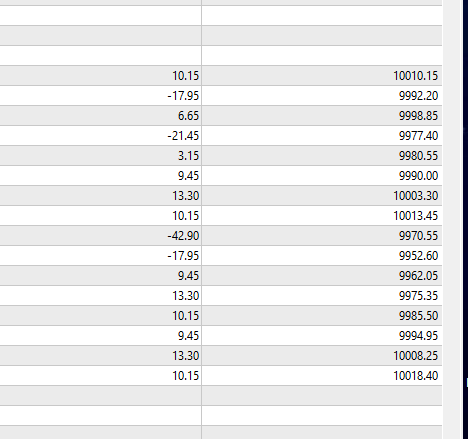Click the final balance 10018.40 cell
The width and height of the screenshot is (468, 439).
[322, 376]
